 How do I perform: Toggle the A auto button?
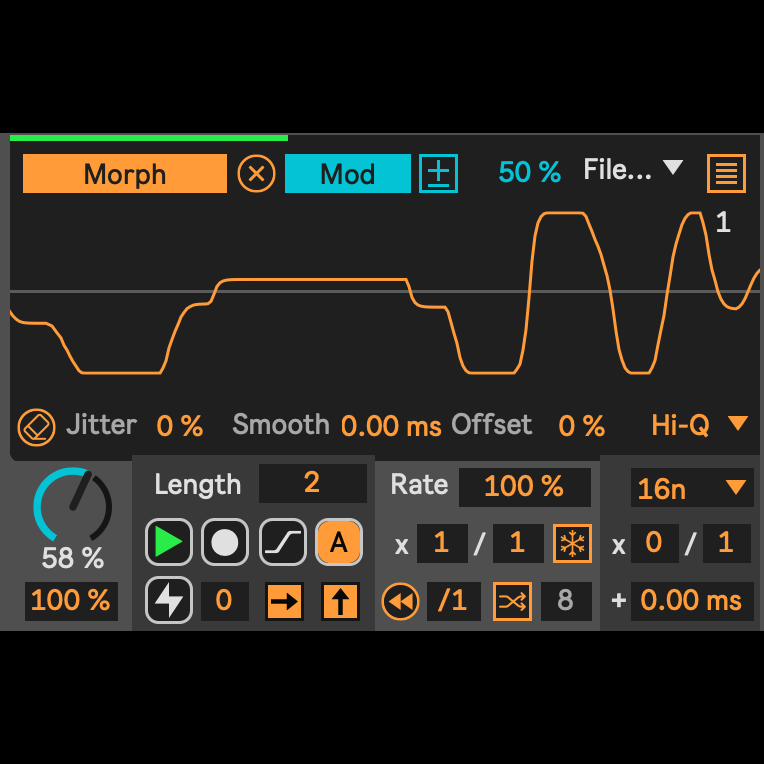click(339, 543)
